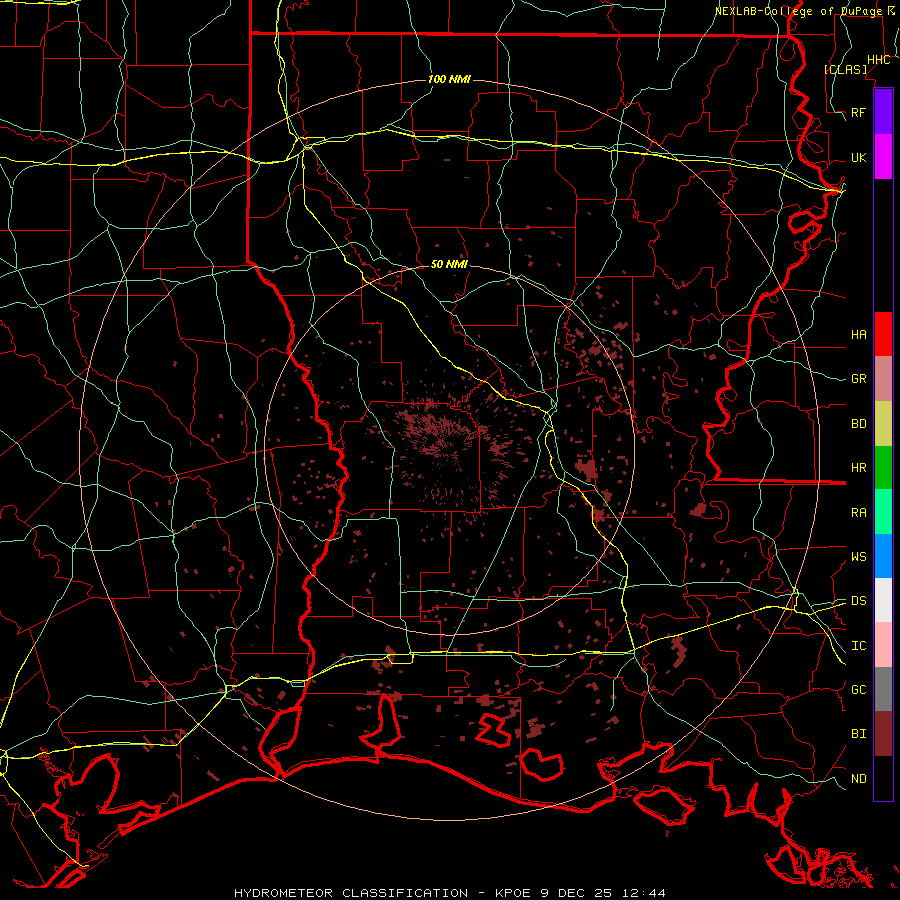Click the HHC product label

coord(879,60)
